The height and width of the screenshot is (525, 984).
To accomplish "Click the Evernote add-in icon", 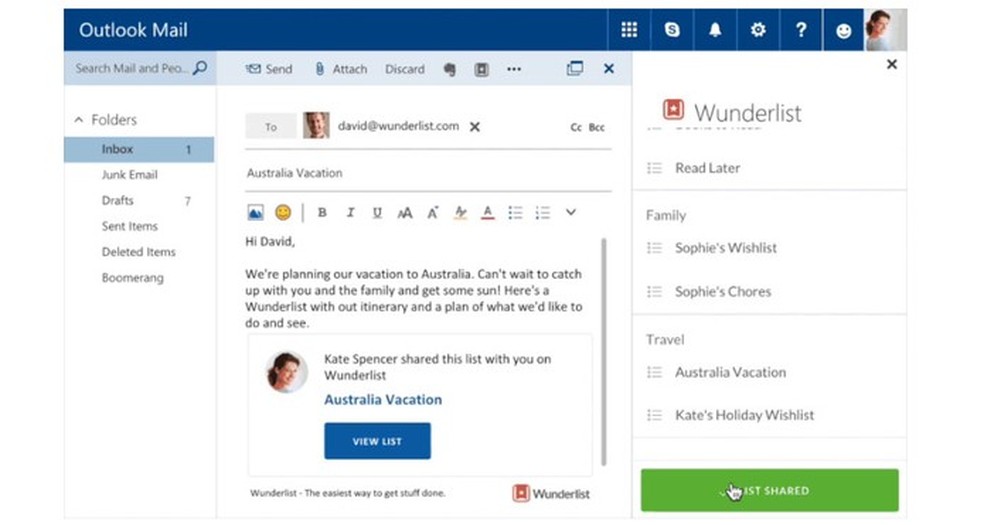I will [x=449, y=69].
